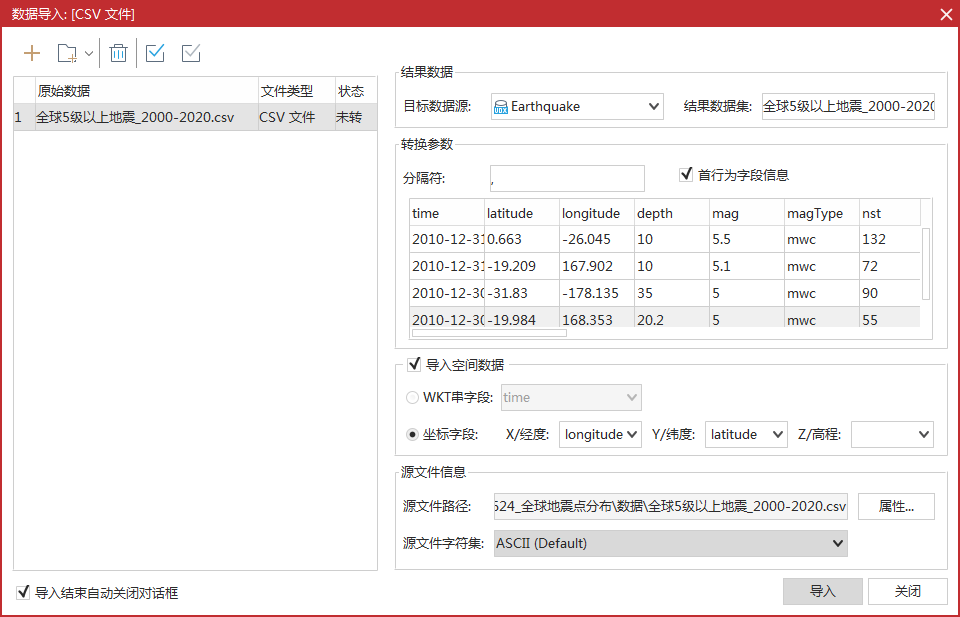Click the 未转 status cell

pyautogui.click(x=356, y=117)
